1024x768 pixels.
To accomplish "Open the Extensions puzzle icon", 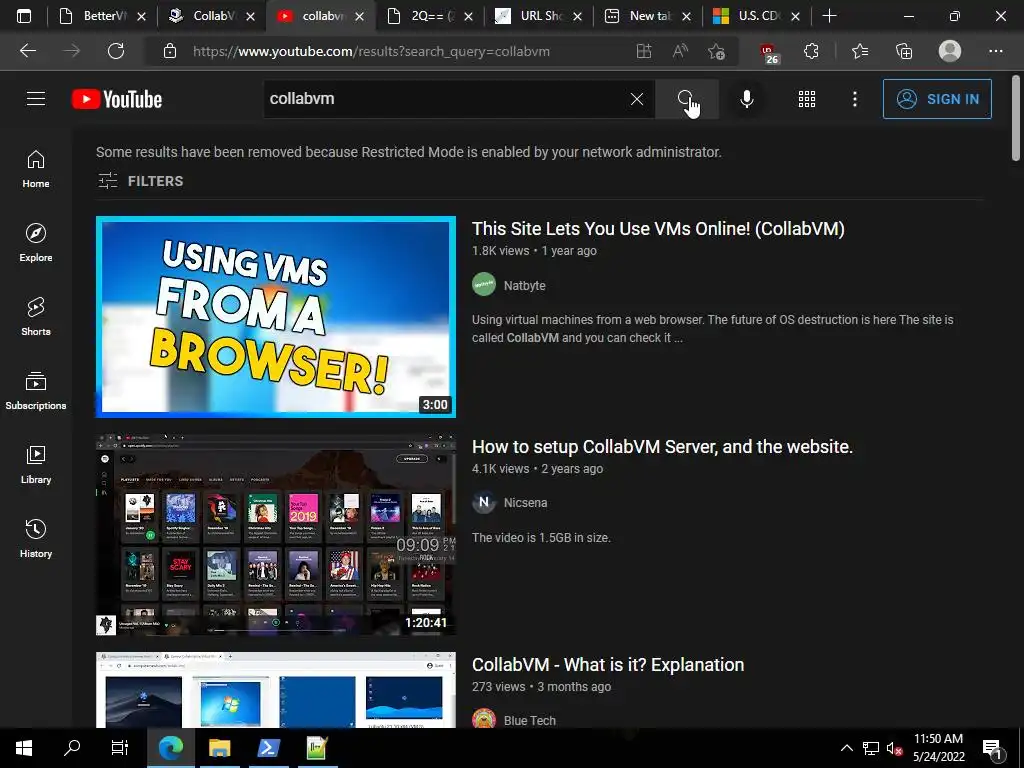I will 811,51.
